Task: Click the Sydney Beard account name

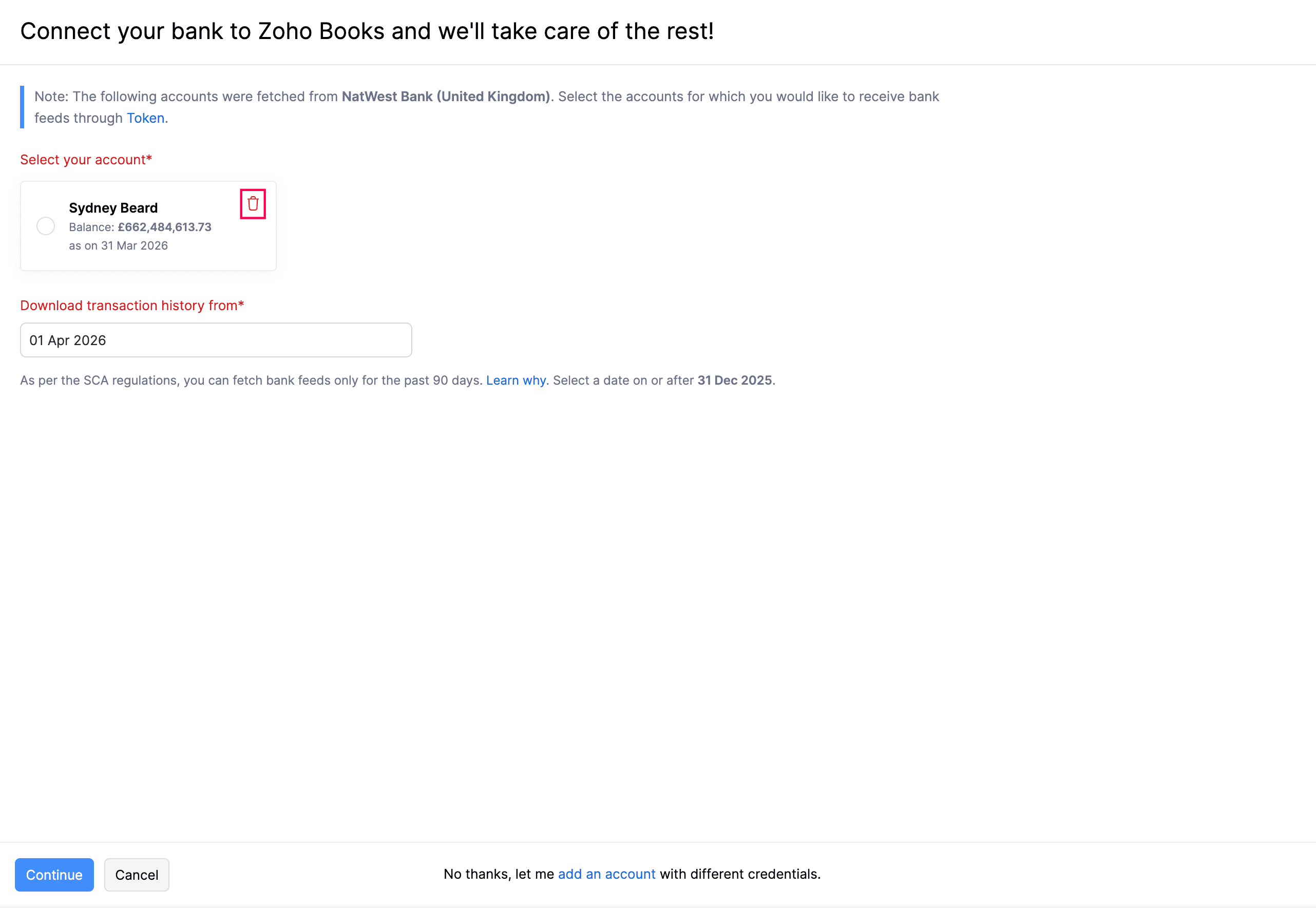Action: [x=113, y=207]
